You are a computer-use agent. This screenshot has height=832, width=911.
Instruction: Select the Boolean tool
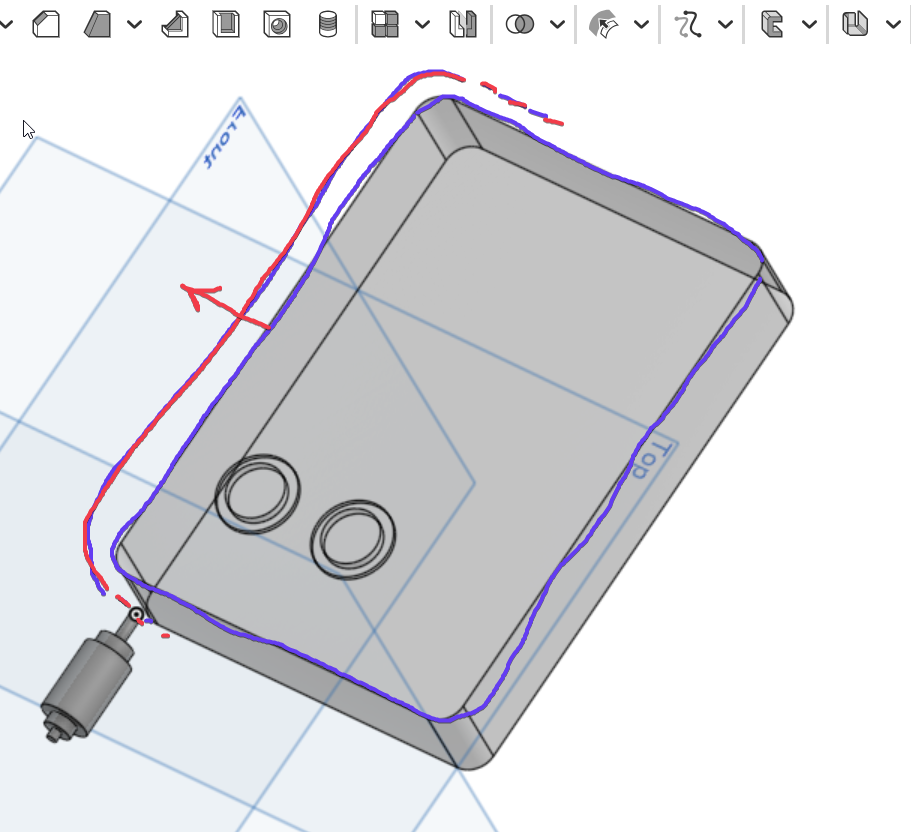coord(520,24)
